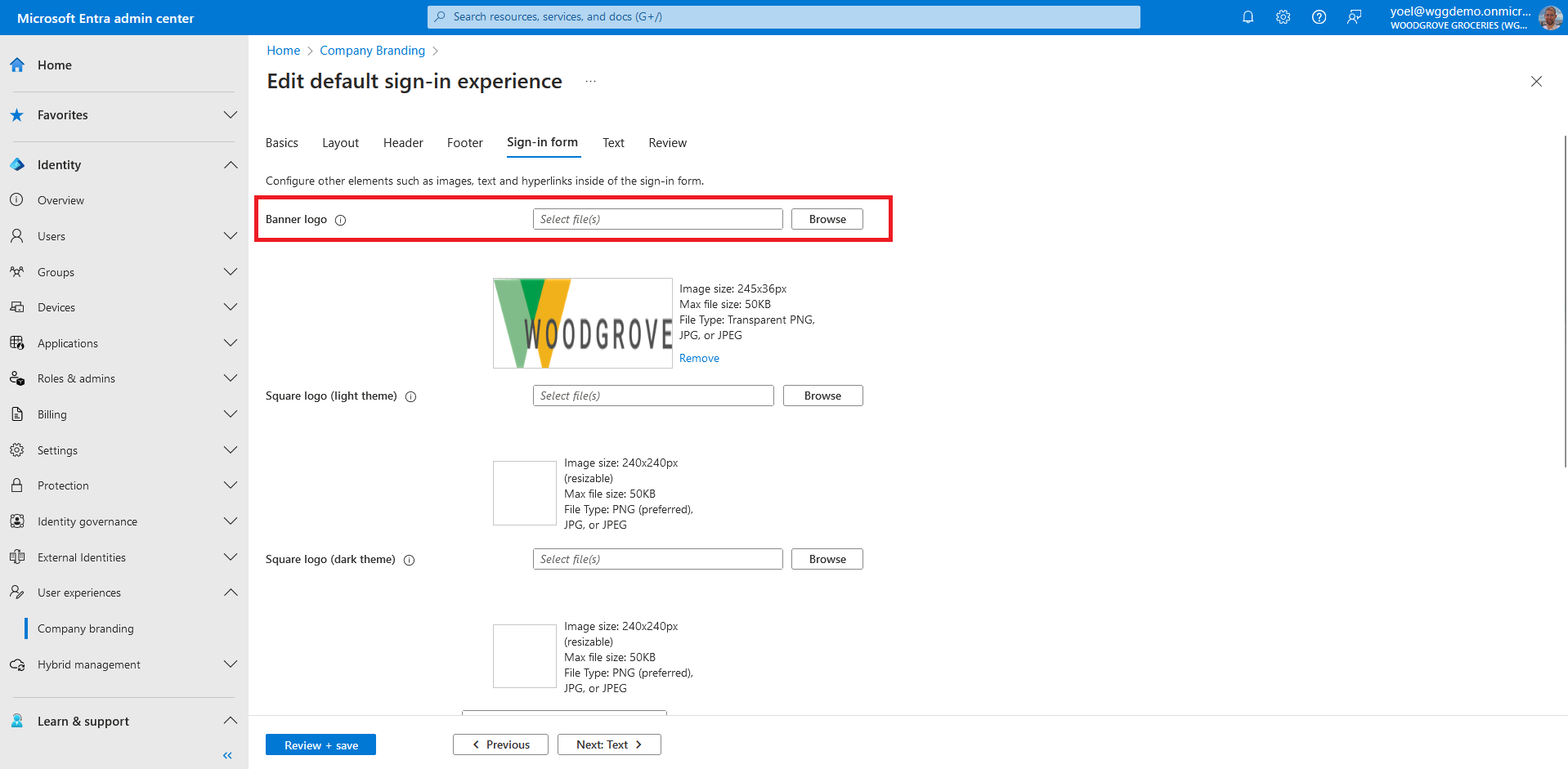Expand the Users section in sidebar

coord(230,236)
